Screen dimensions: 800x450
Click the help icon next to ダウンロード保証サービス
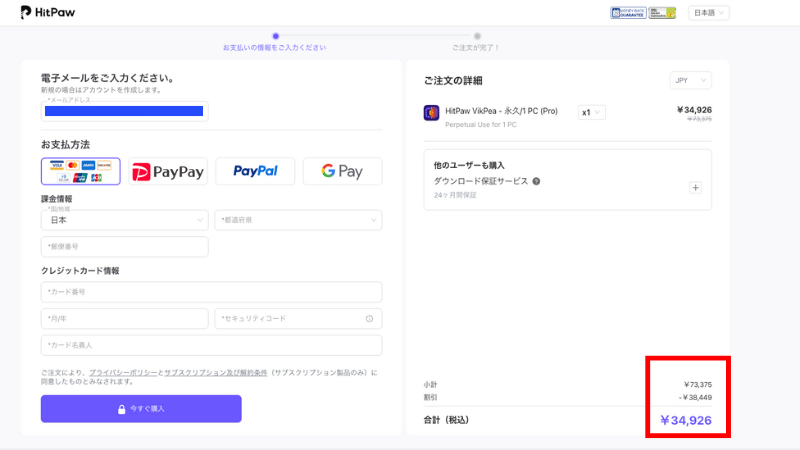point(536,181)
